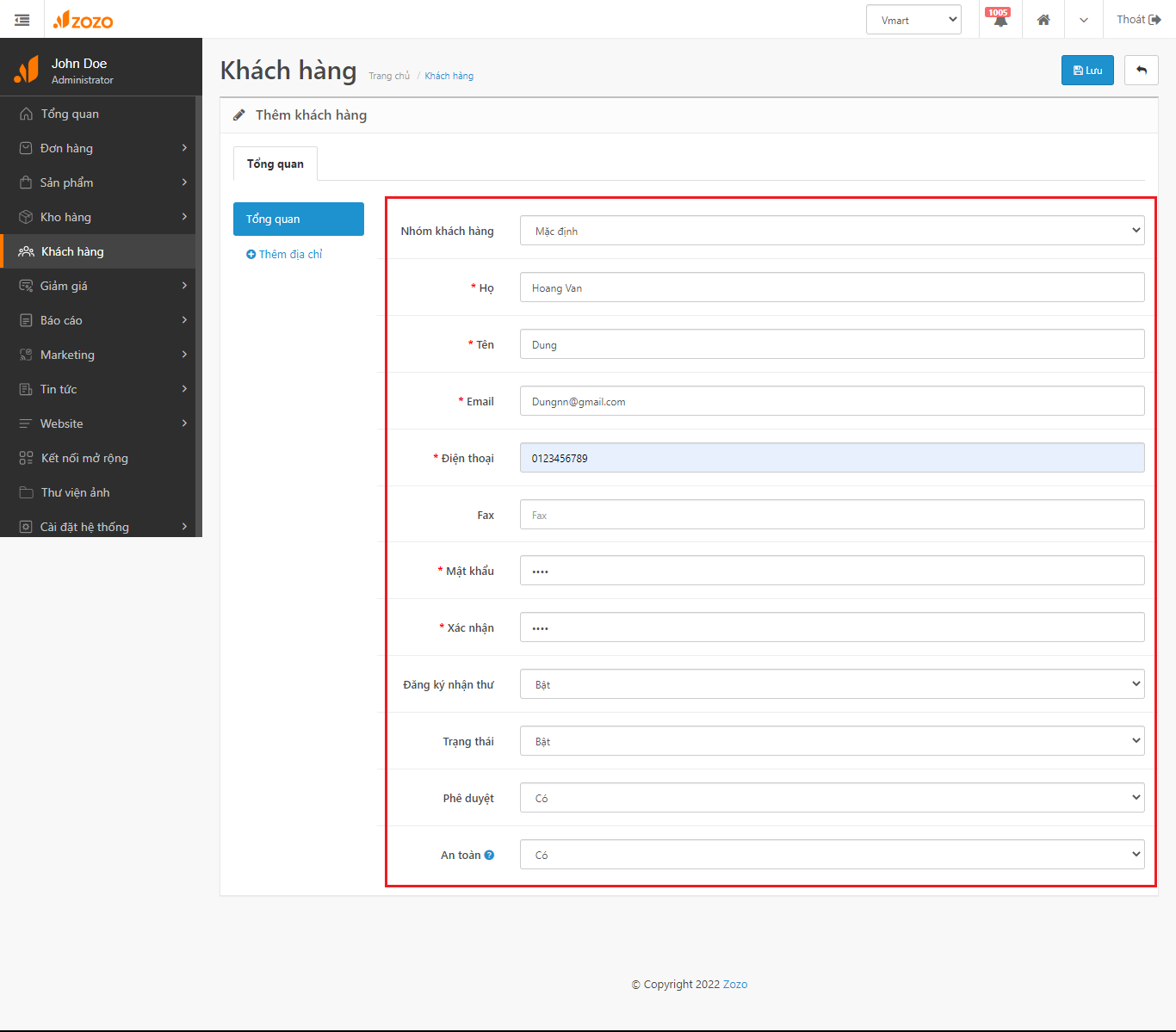
Task: Open Khách hàng in the sidebar menu
Action: coord(98,251)
